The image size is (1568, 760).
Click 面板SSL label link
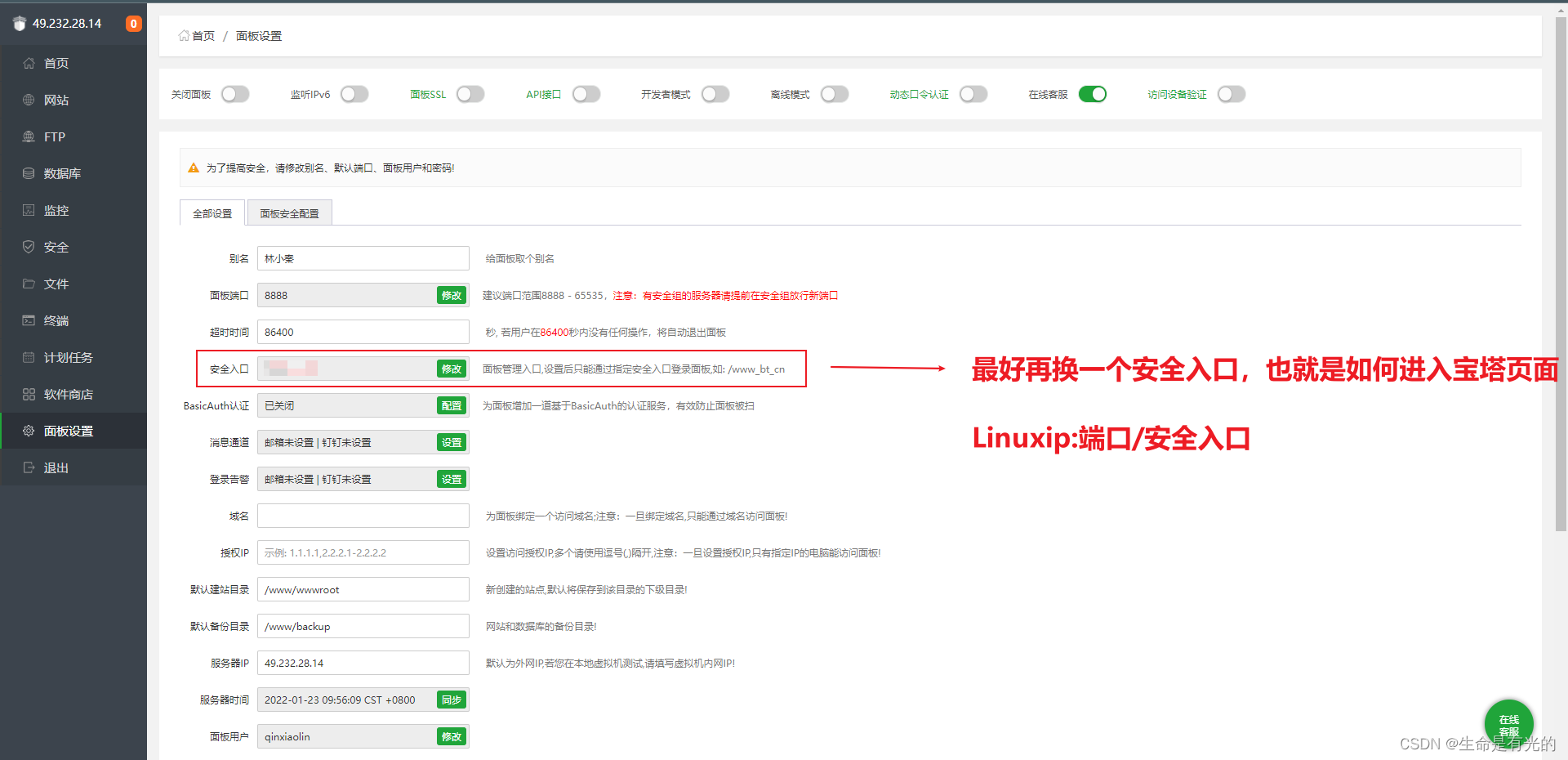[x=428, y=95]
